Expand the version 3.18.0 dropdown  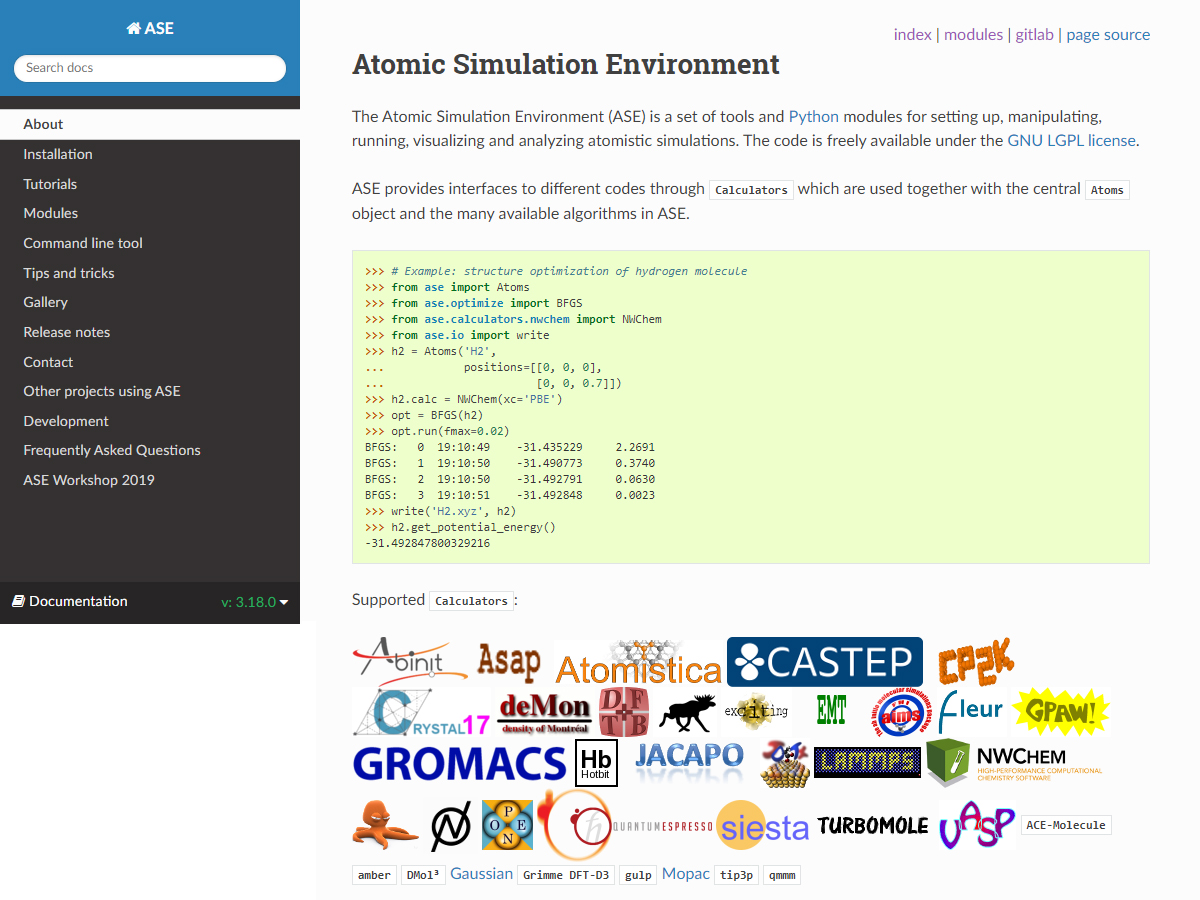point(254,602)
